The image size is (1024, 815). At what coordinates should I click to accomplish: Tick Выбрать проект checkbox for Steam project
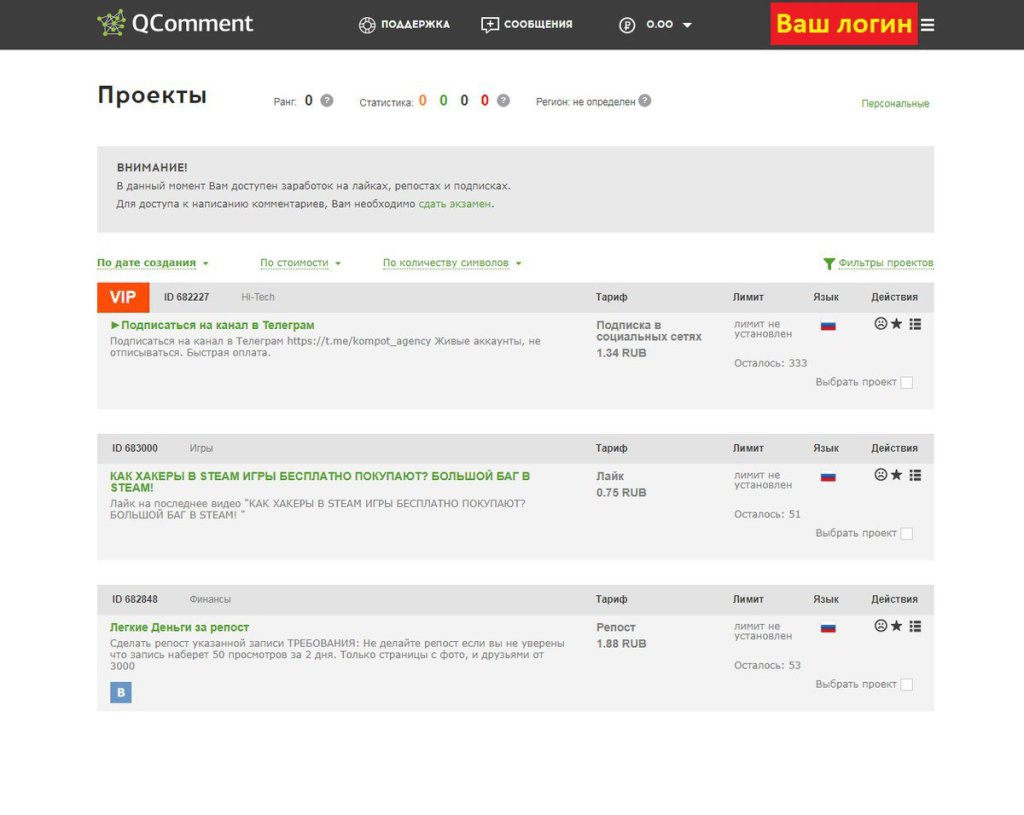(906, 534)
